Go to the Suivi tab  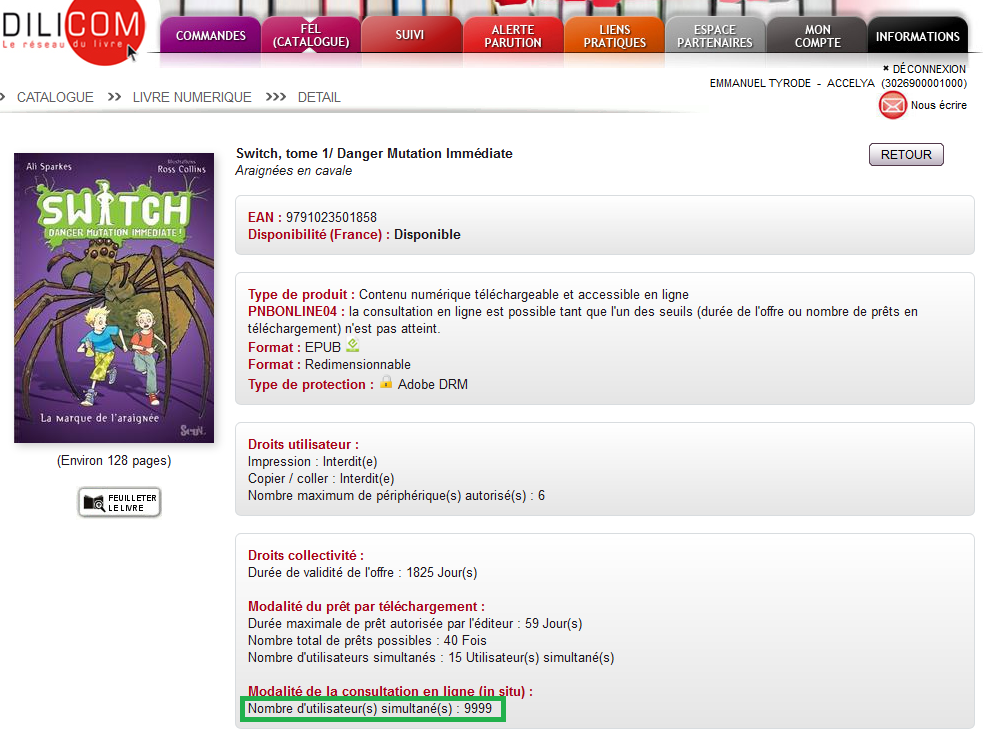[x=410, y=35]
